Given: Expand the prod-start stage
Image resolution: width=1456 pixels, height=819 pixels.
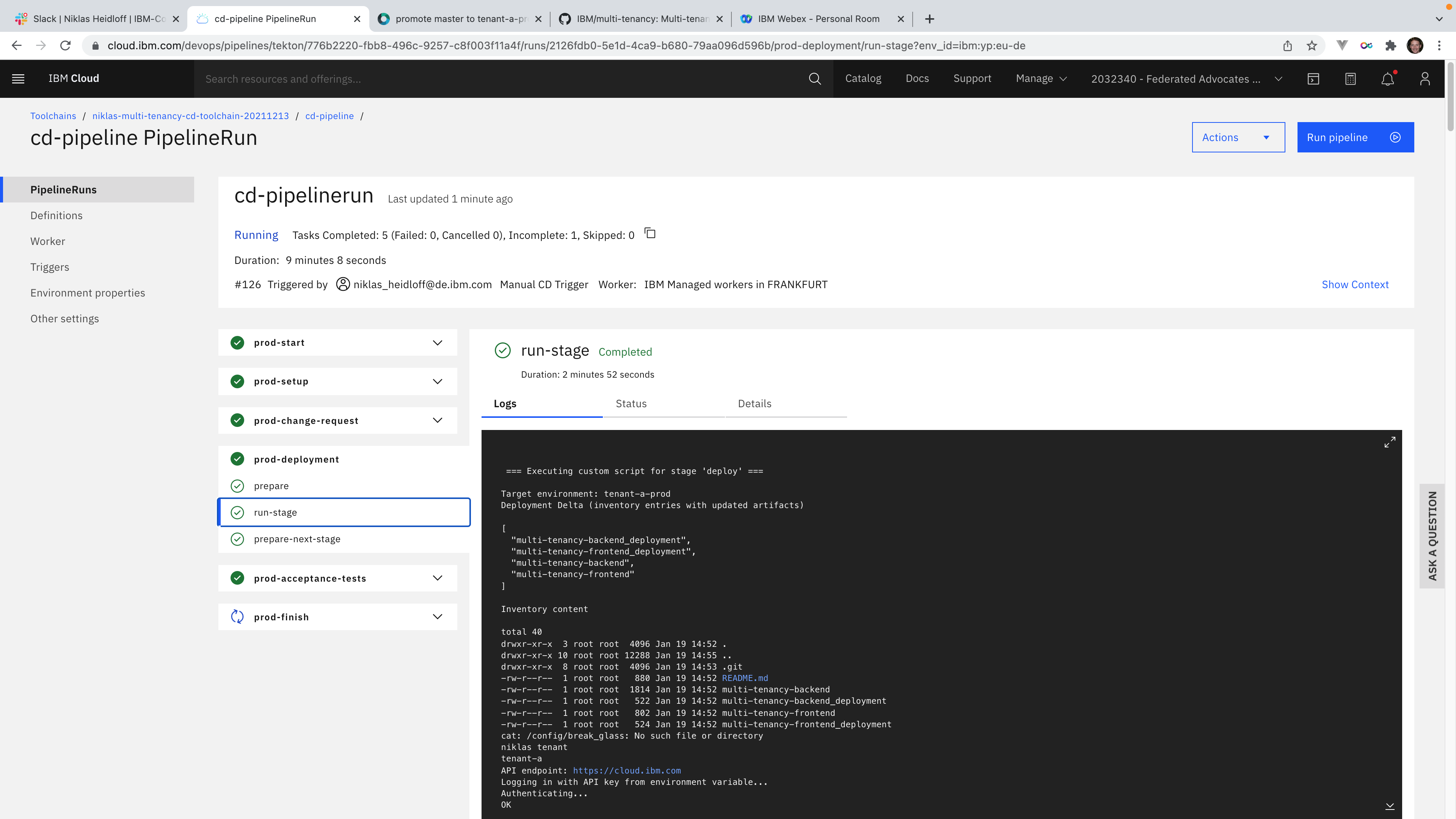Looking at the screenshot, I should coord(437,342).
